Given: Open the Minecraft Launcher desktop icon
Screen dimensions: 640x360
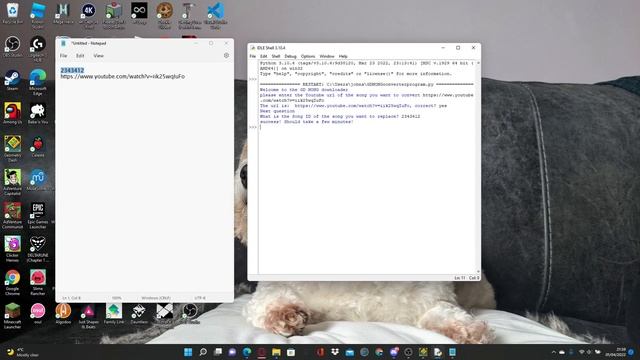Looking at the screenshot, I should pyautogui.click(x=13, y=316).
